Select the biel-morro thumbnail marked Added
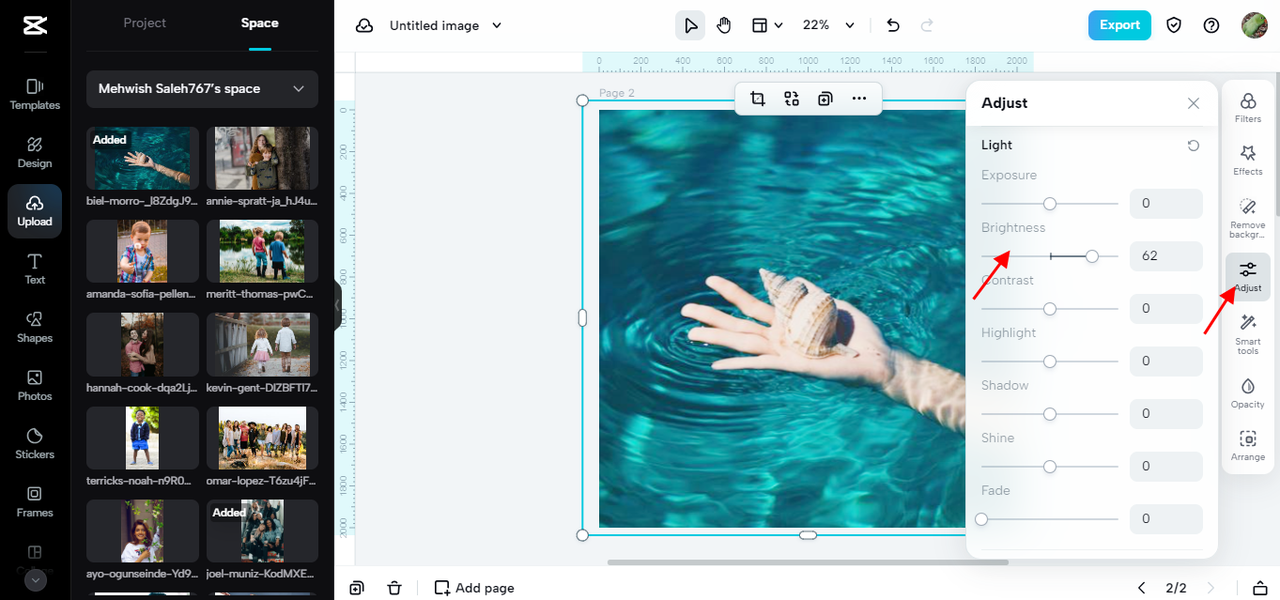 pyautogui.click(x=143, y=158)
